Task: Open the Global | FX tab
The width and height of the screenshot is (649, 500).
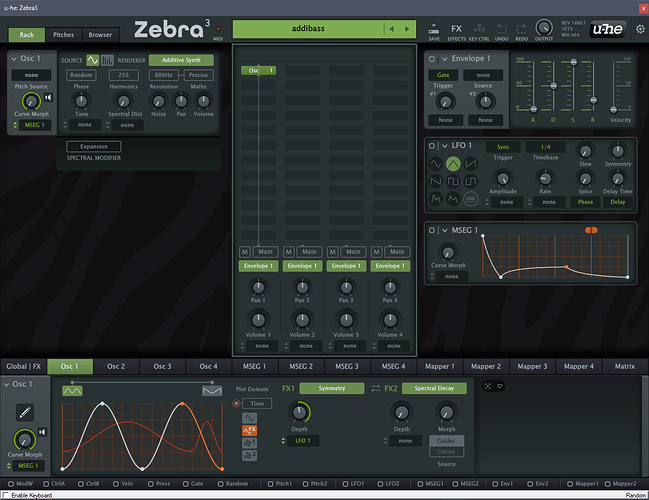Action: pos(24,366)
